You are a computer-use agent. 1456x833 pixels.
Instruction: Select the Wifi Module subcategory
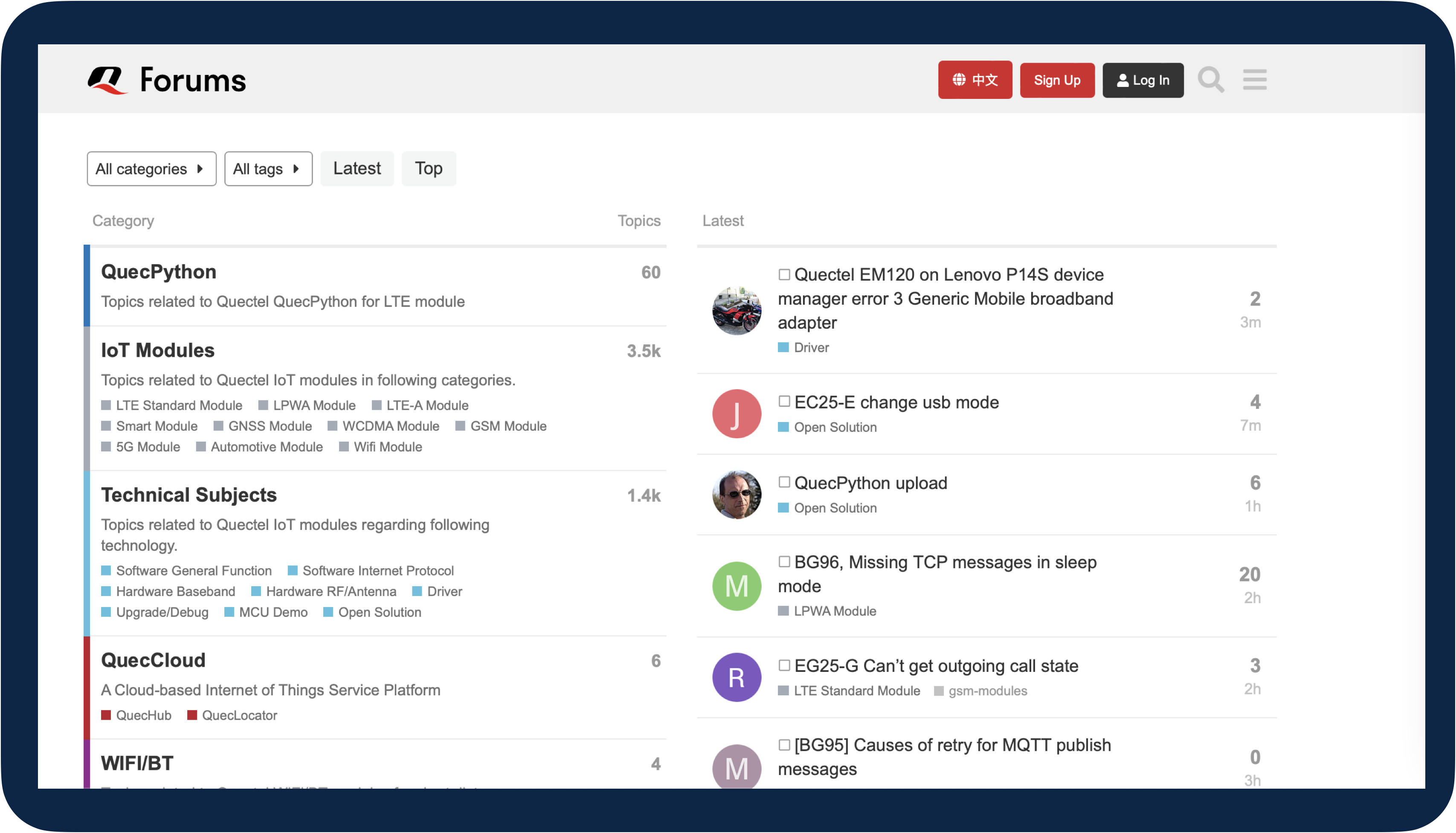pos(380,447)
